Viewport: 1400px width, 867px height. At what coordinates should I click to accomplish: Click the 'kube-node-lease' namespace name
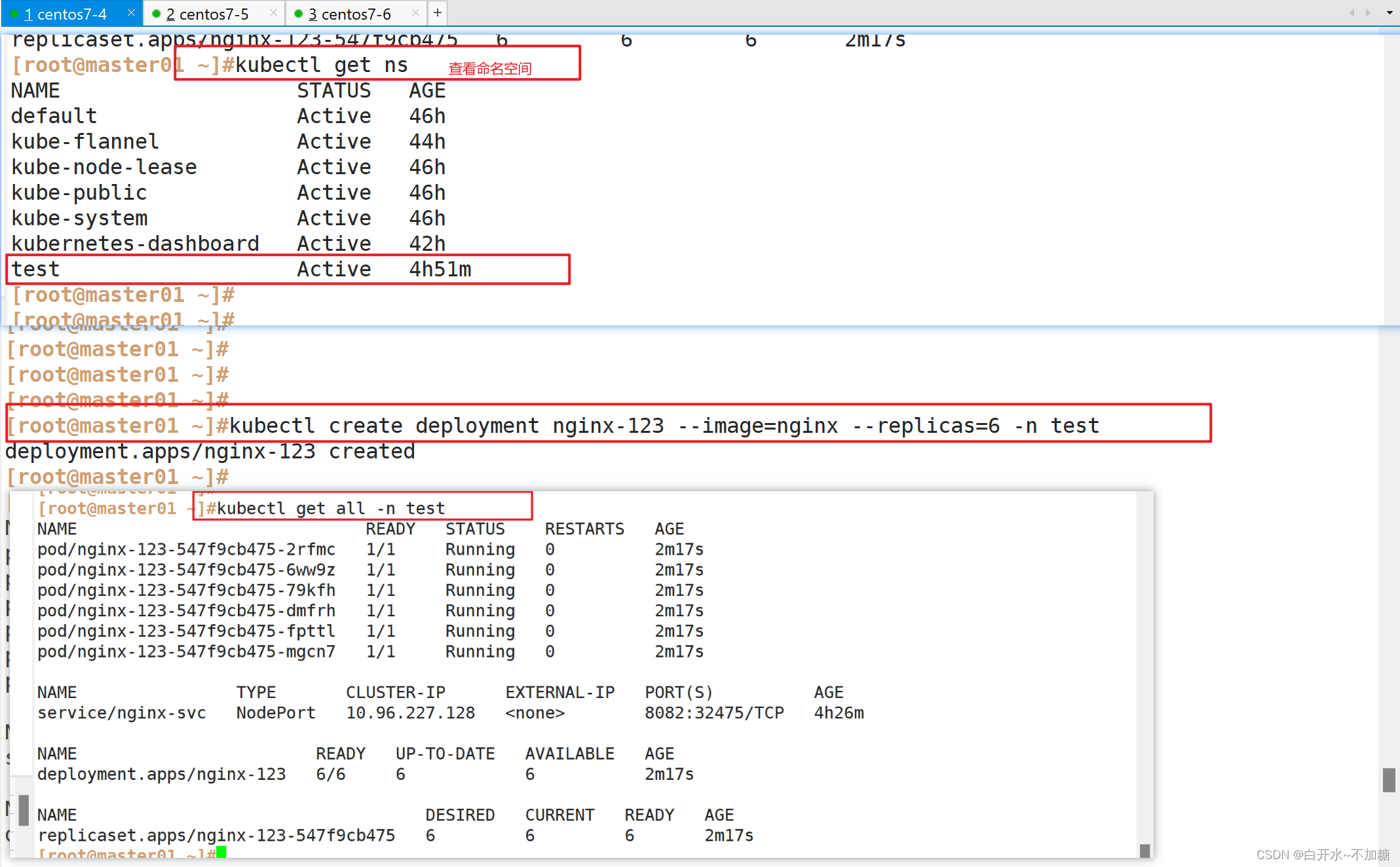coord(104,167)
